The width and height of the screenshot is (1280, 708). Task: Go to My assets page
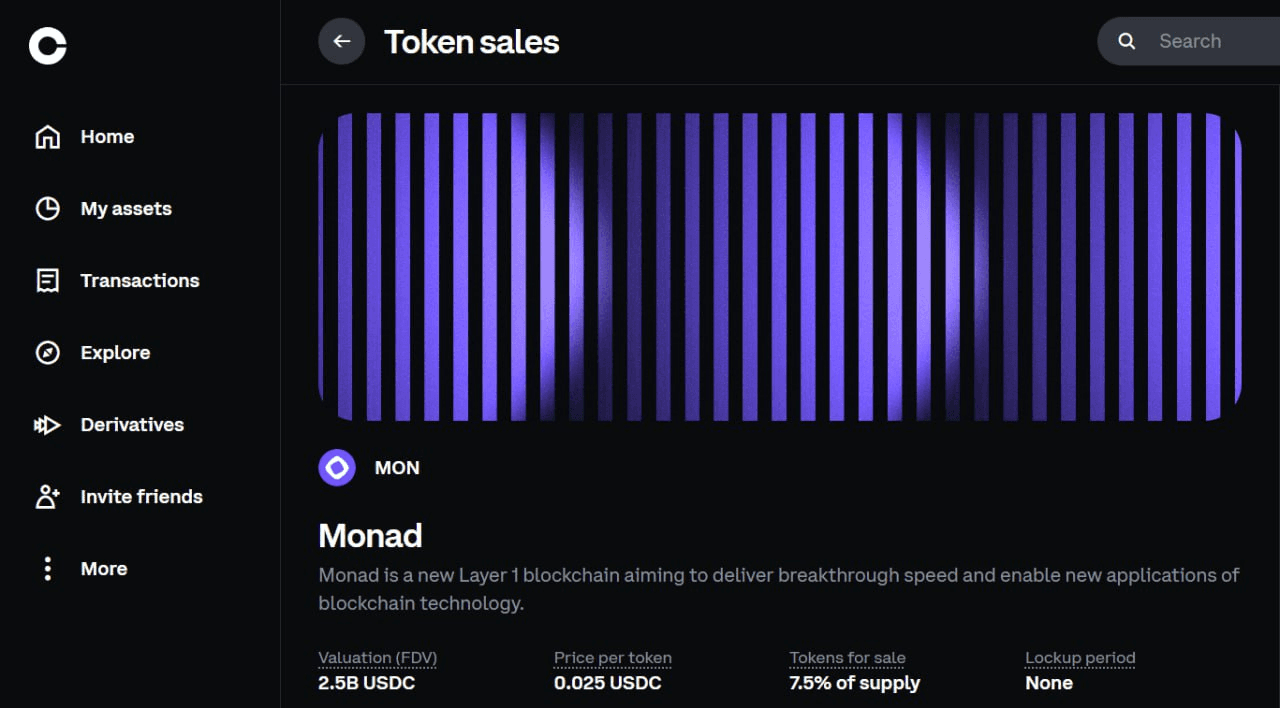tap(126, 209)
